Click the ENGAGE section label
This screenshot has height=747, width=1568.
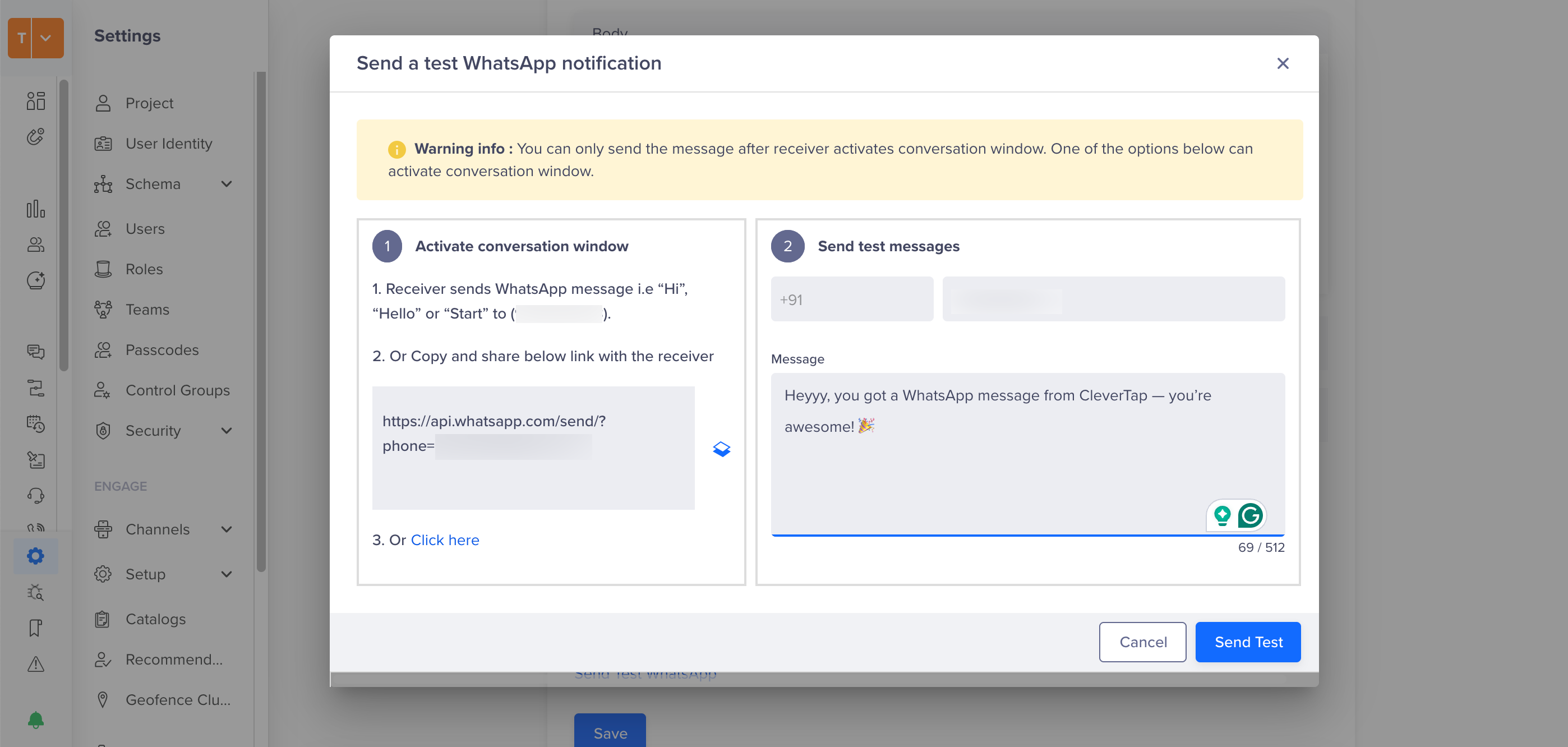coord(121,486)
